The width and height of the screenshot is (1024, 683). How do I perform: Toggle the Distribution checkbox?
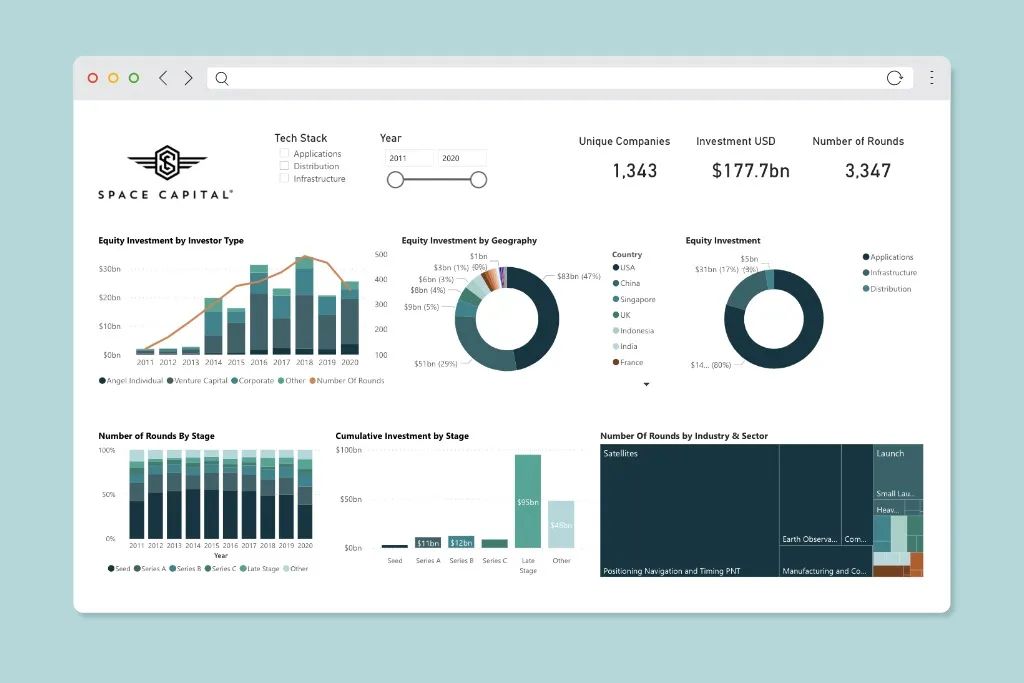pos(284,166)
